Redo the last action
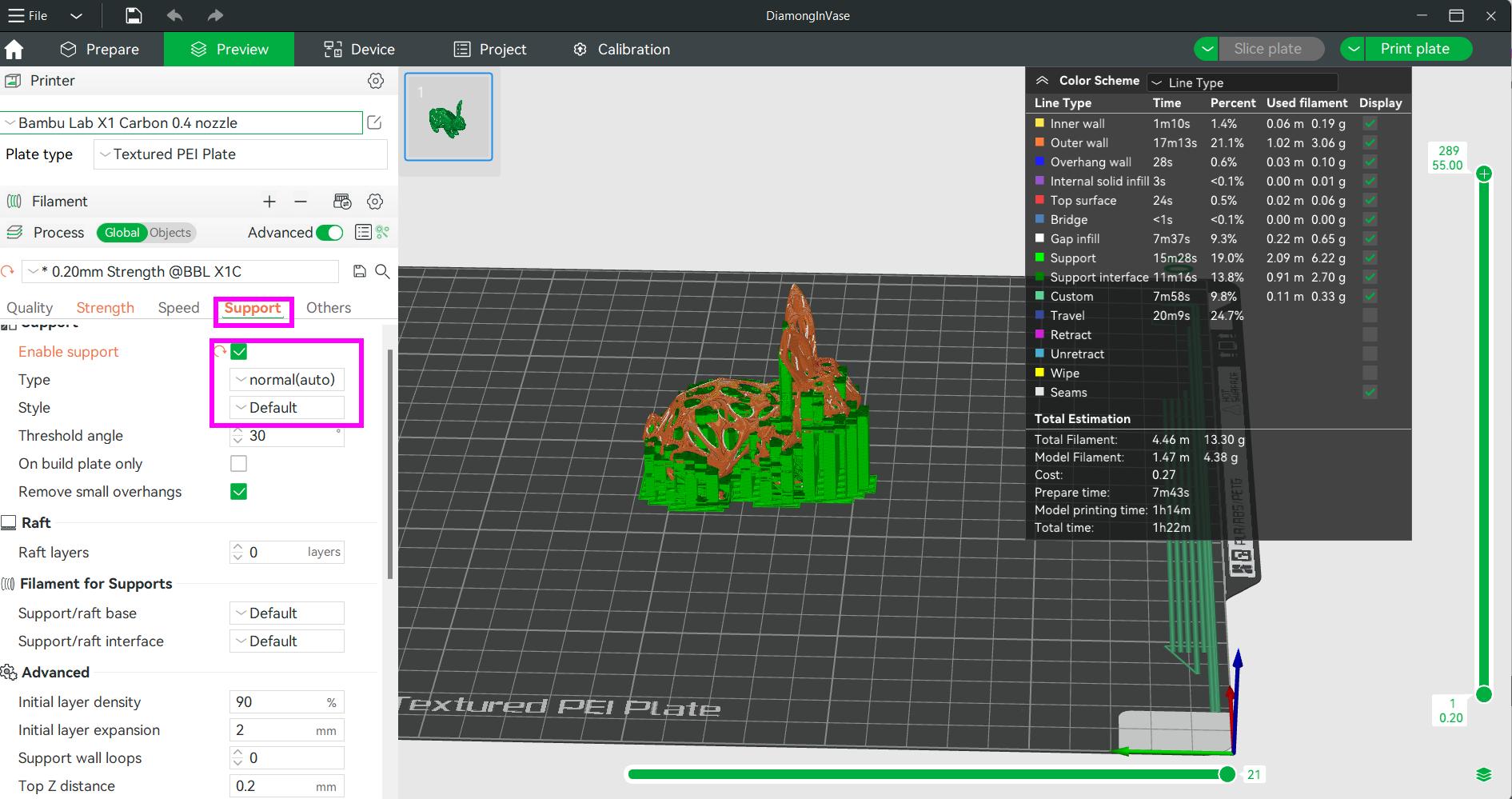 click(x=214, y=15)
